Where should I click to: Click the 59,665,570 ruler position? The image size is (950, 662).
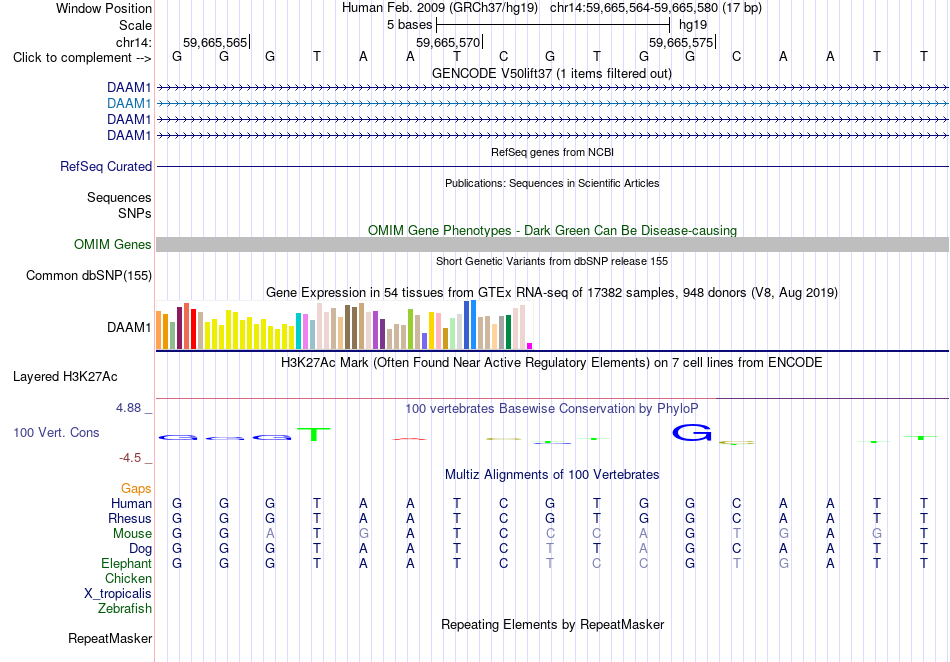[x=448, y=42]
